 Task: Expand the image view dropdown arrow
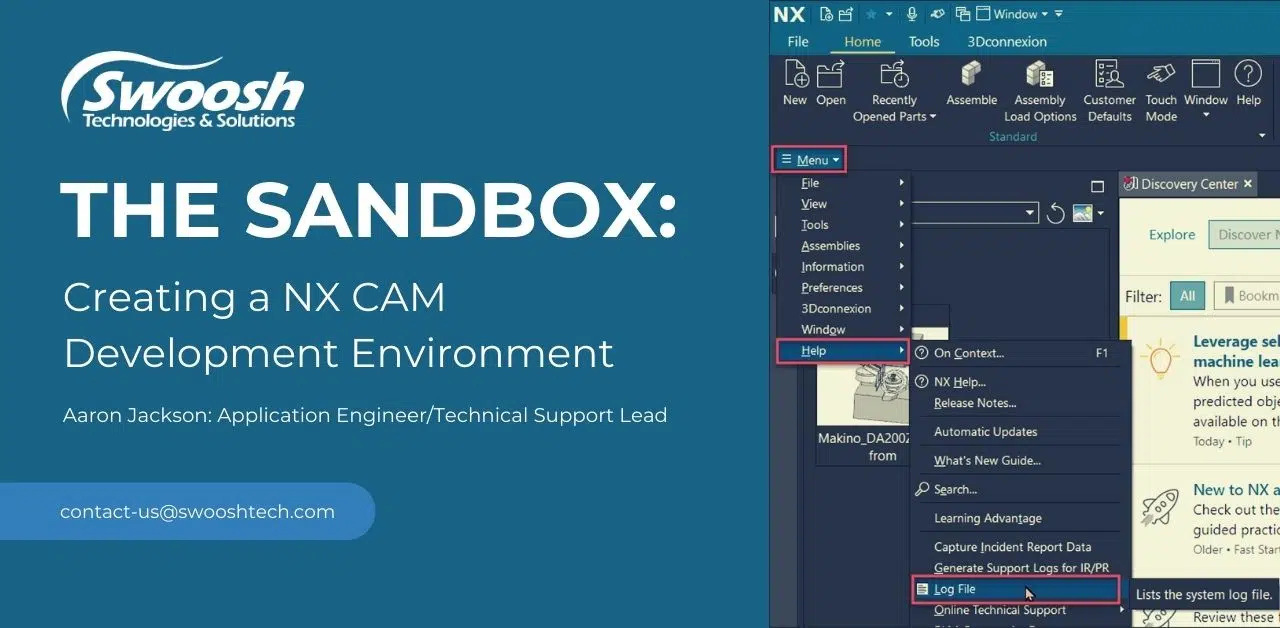point(1100,213)
